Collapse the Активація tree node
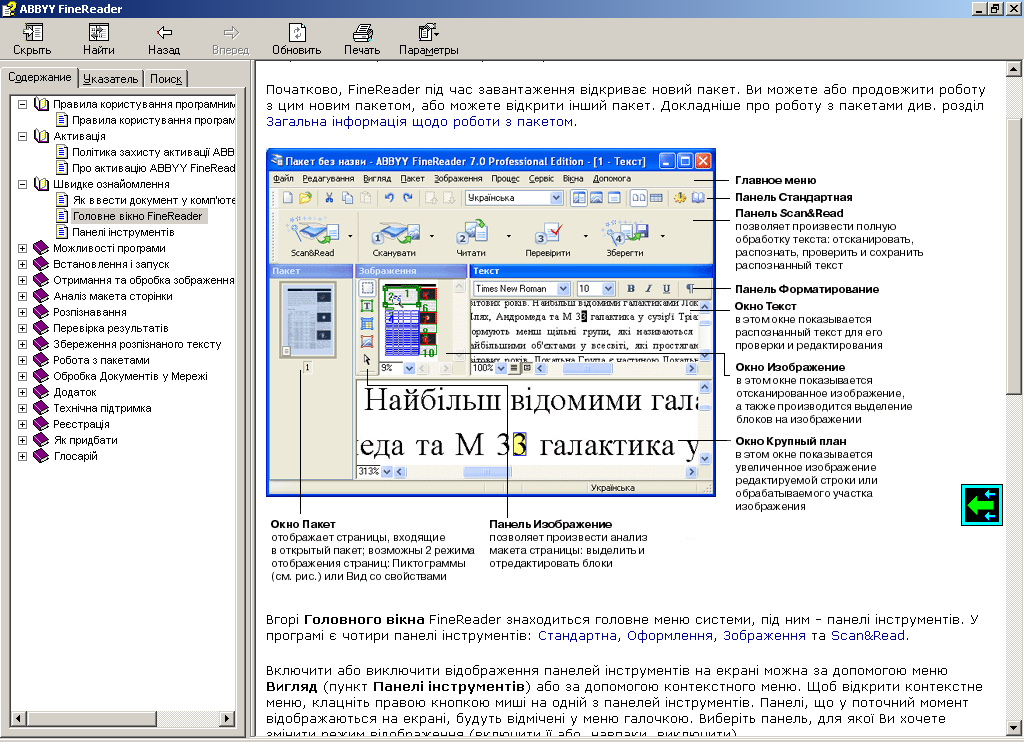 click(x=22, y=136)
